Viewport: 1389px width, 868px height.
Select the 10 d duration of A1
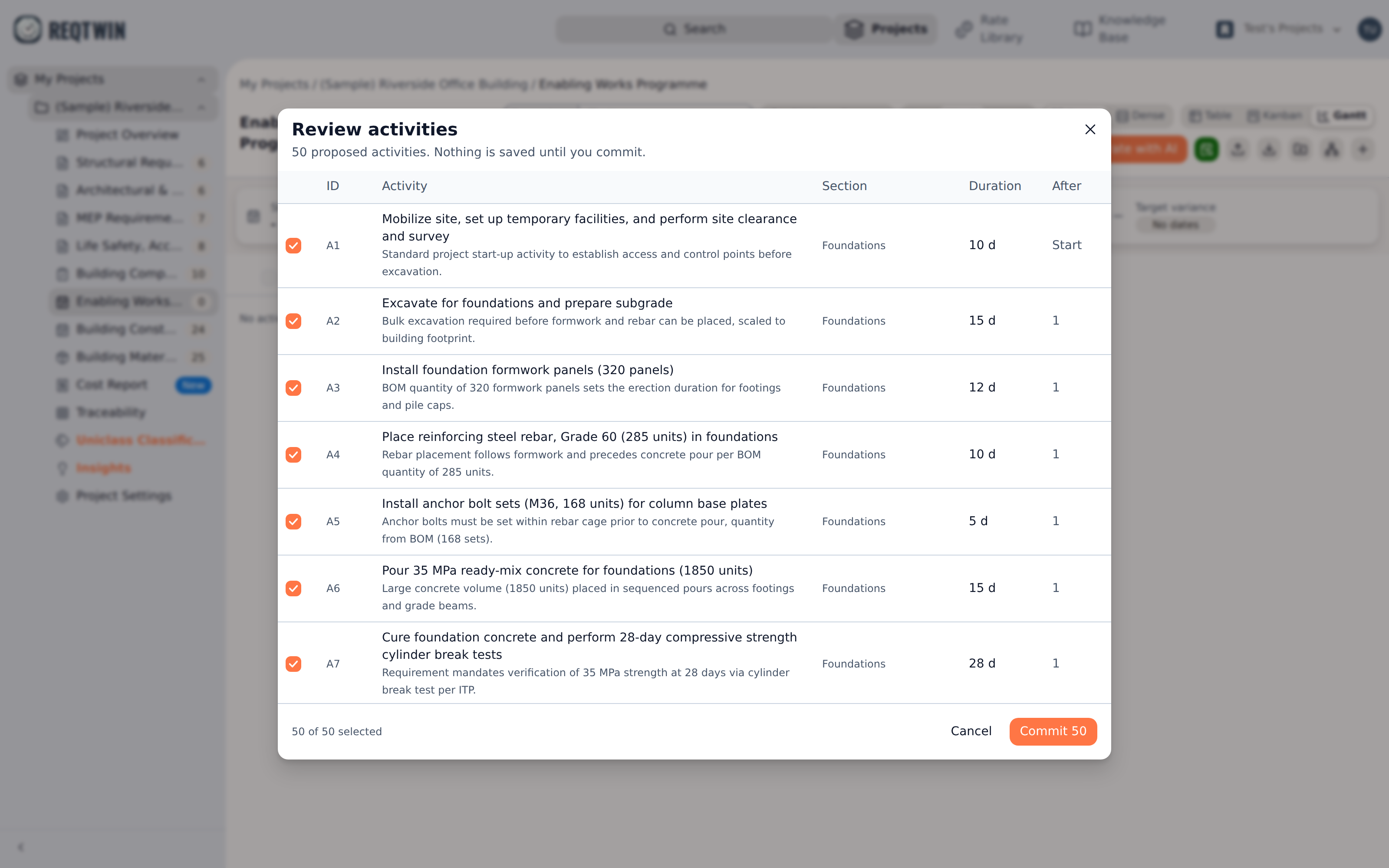tap(982, 245)
